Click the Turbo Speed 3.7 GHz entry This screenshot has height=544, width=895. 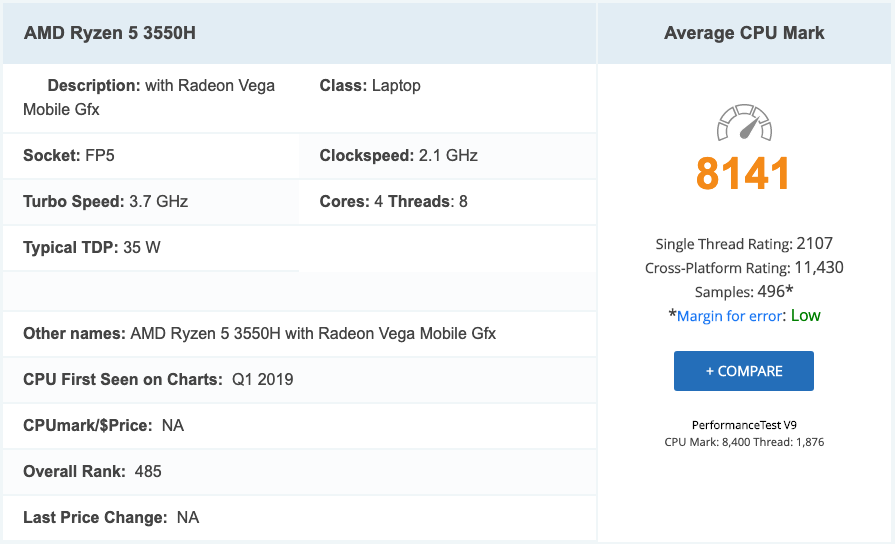105,202
